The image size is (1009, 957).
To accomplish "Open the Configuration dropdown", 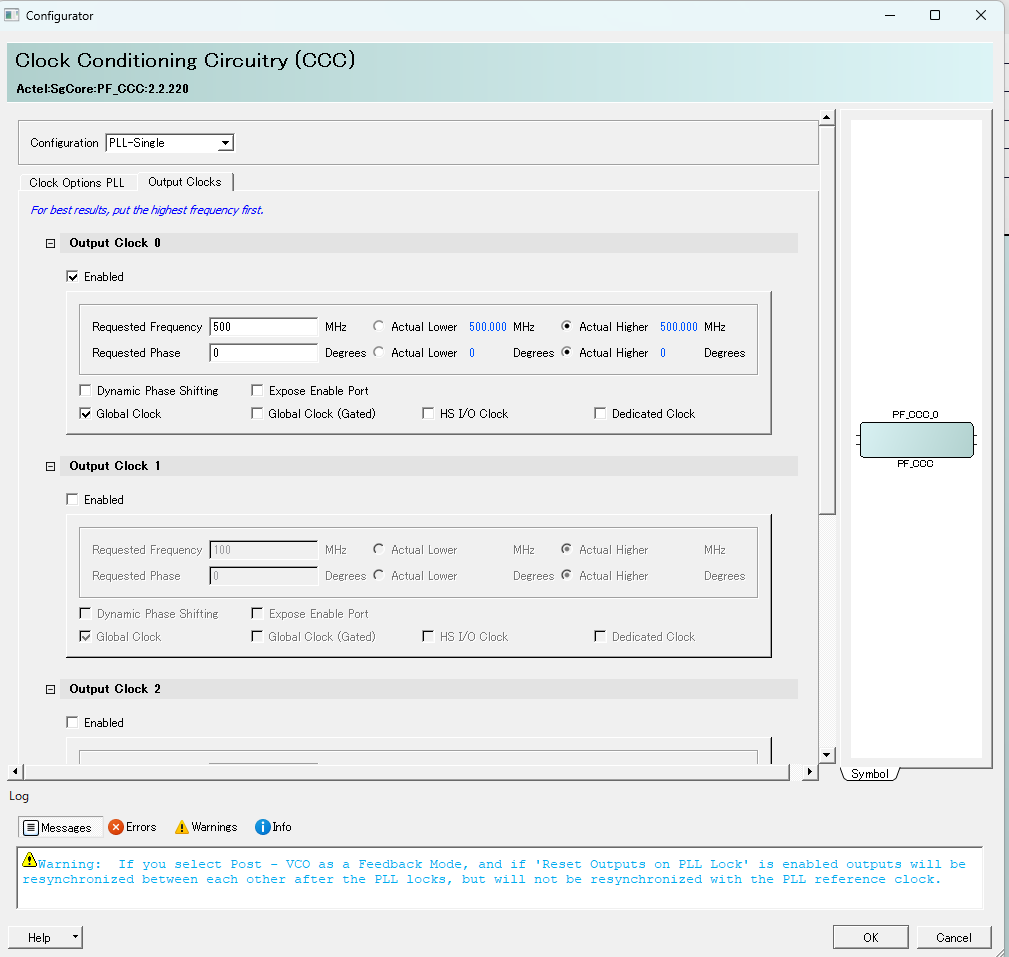I will (226, 142).
